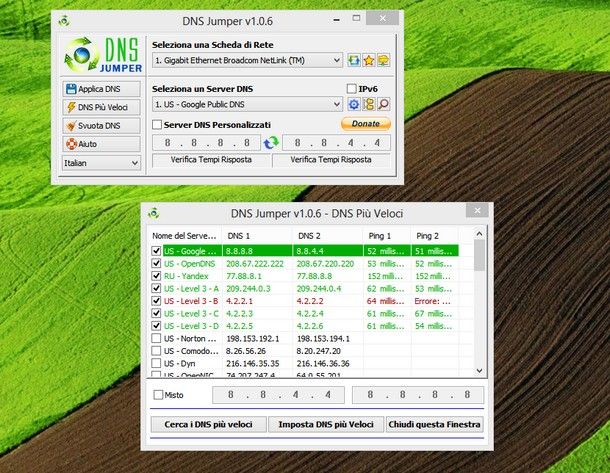Click left Verifica Tempi Risposta button
This screenshot has height=473, width=610.
211,160
